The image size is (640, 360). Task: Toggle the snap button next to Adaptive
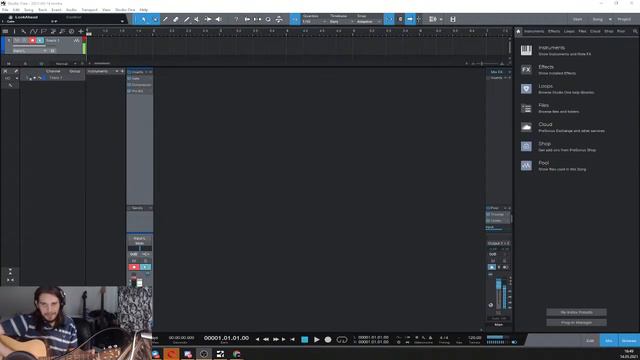tap(389, 19)
